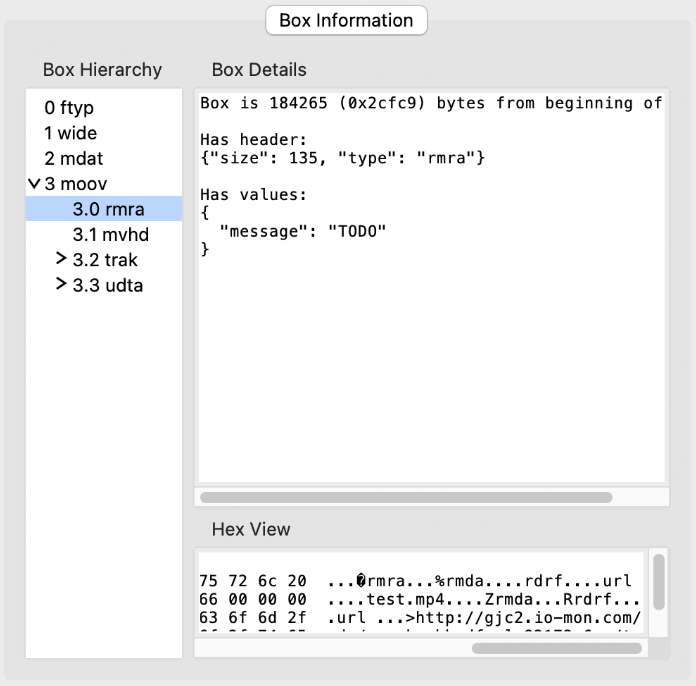
Task: Click the Hex View horizontal scrollbar
Action: (556, 648)
